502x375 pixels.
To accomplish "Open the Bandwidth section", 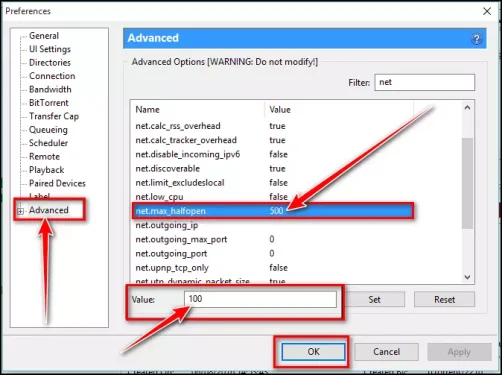I will tap(50, 89).
